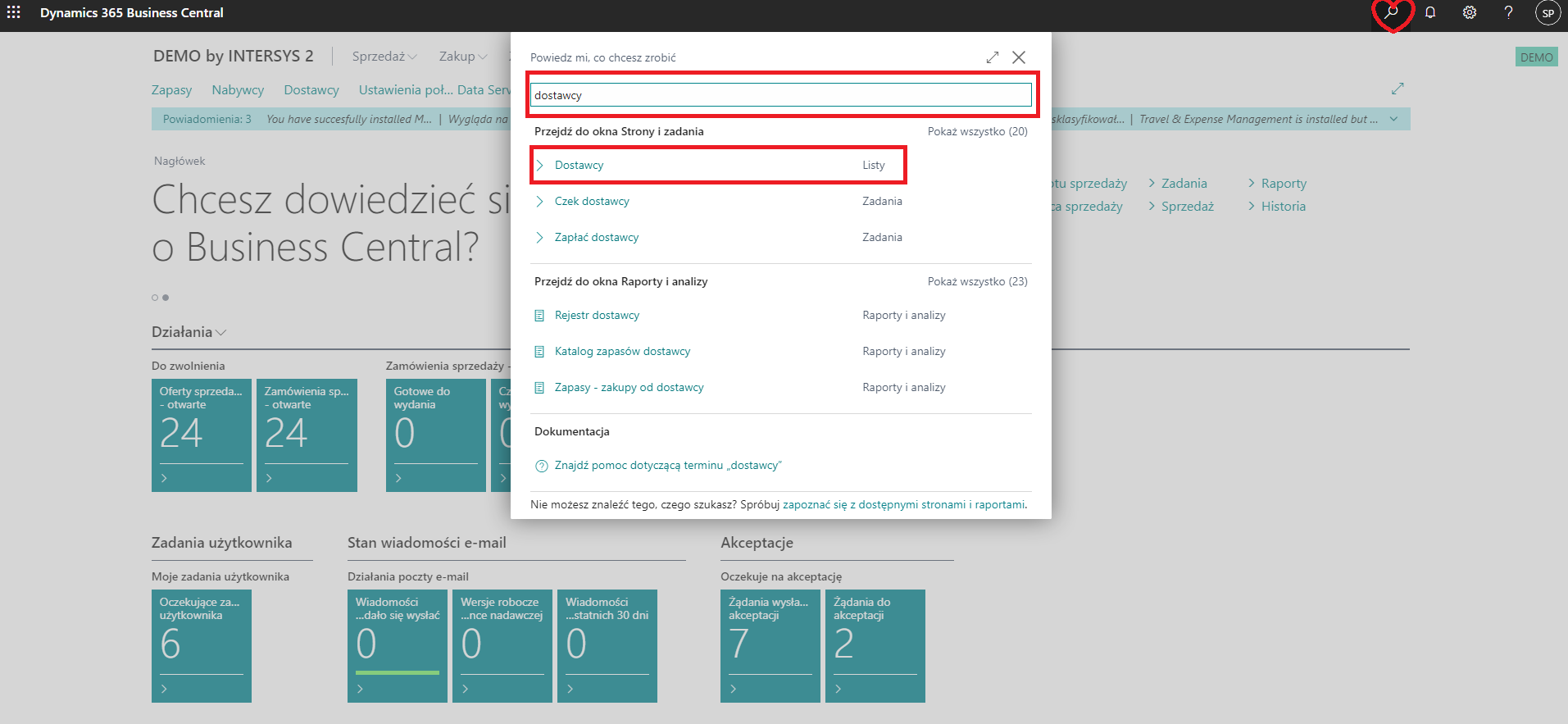Click the Zapasy - zakupy report icon
This screenshot has height=724, width=1568.
tap(539, 387)
